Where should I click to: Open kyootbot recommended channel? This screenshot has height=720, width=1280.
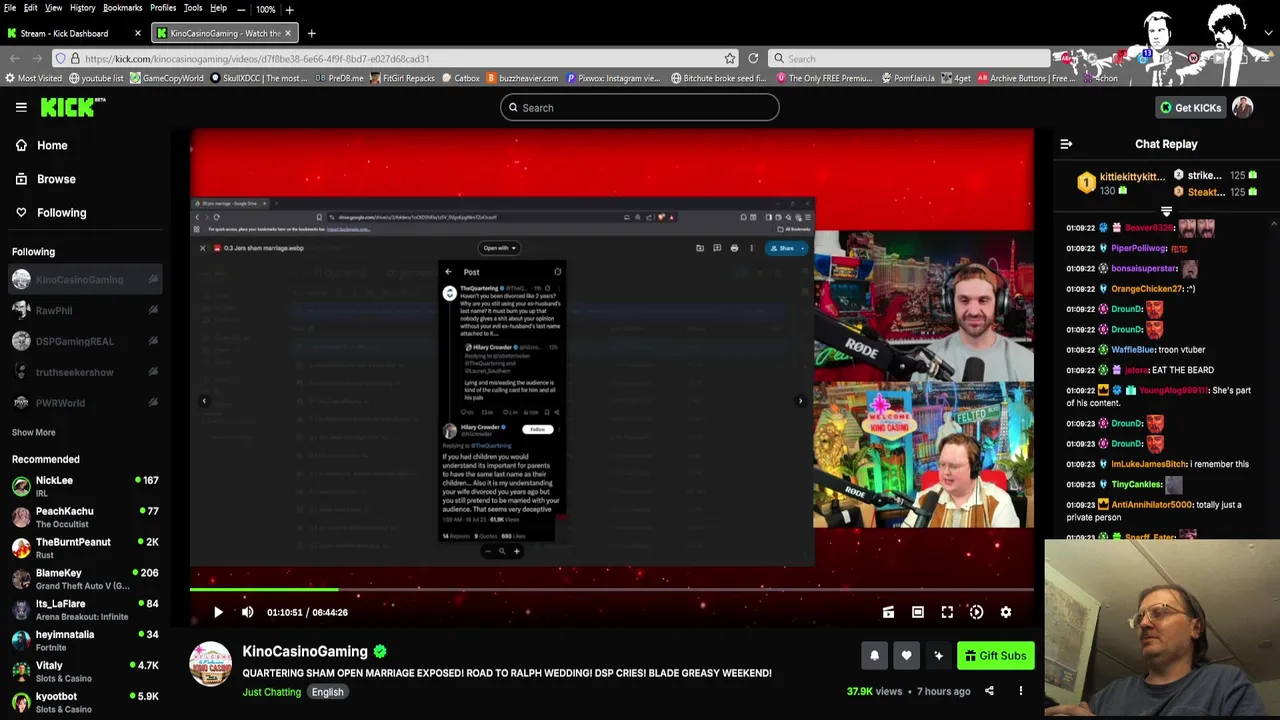coord(85,702)
